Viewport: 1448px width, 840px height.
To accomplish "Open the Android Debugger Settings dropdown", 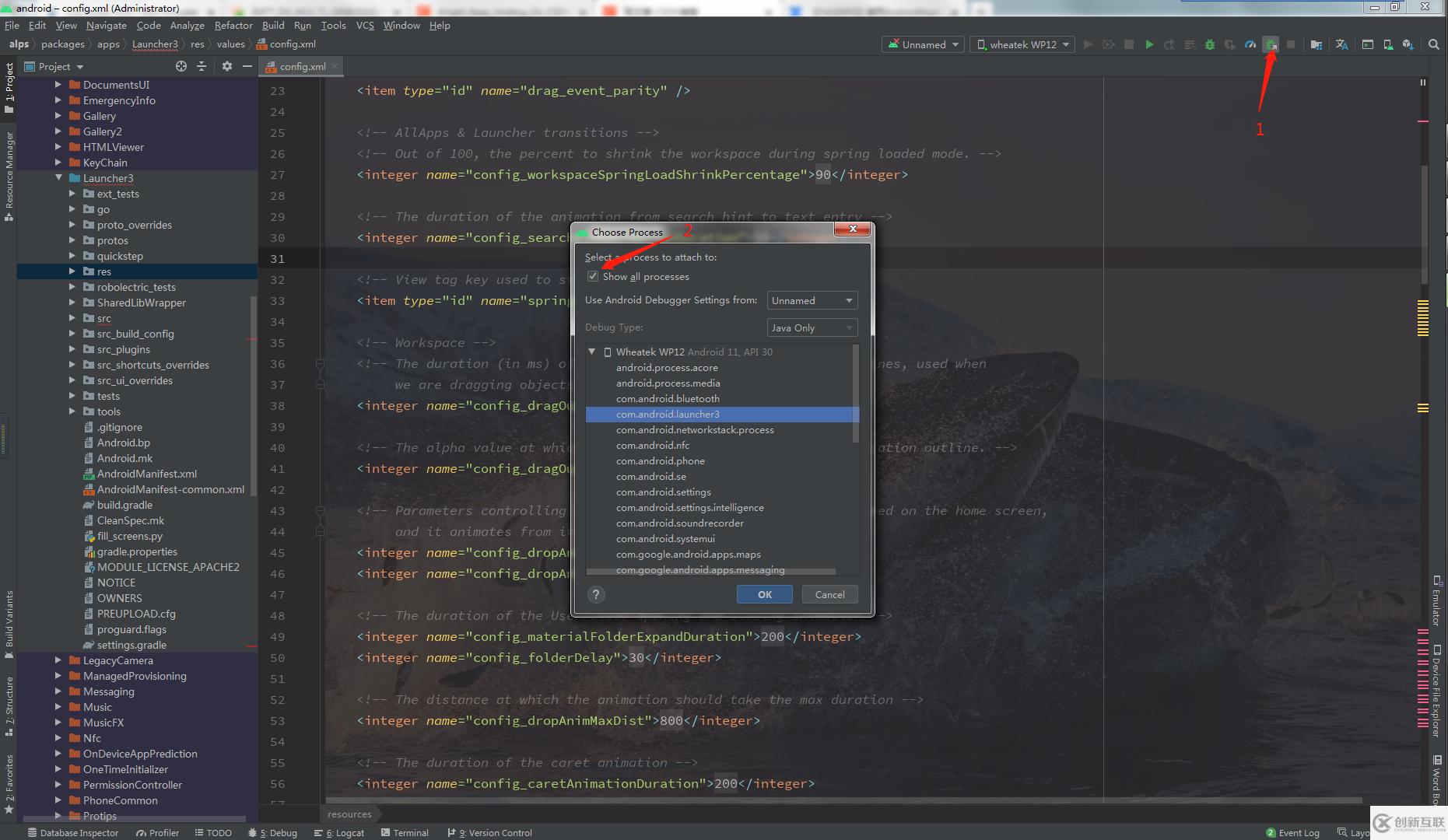I will tap(812, 301).
